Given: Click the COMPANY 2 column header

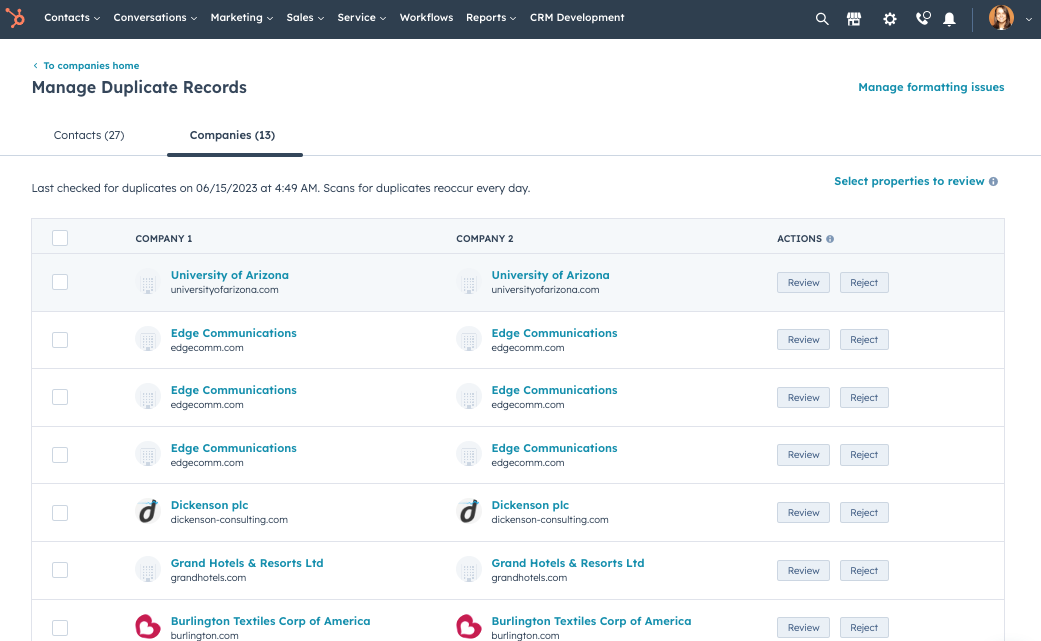Looking at the screenshot, I should [x=485, y=239].
